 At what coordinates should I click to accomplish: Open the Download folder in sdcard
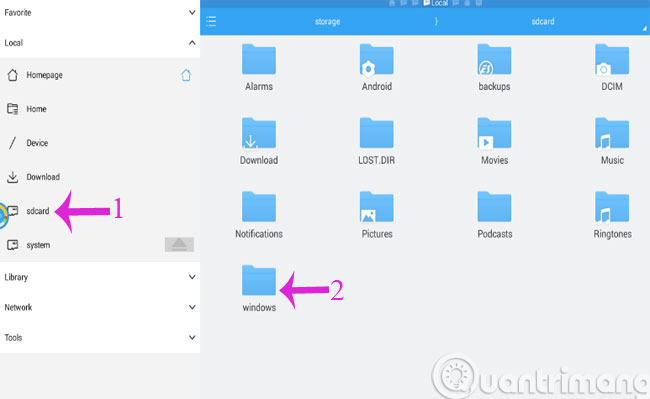click(x=259, y=141)
